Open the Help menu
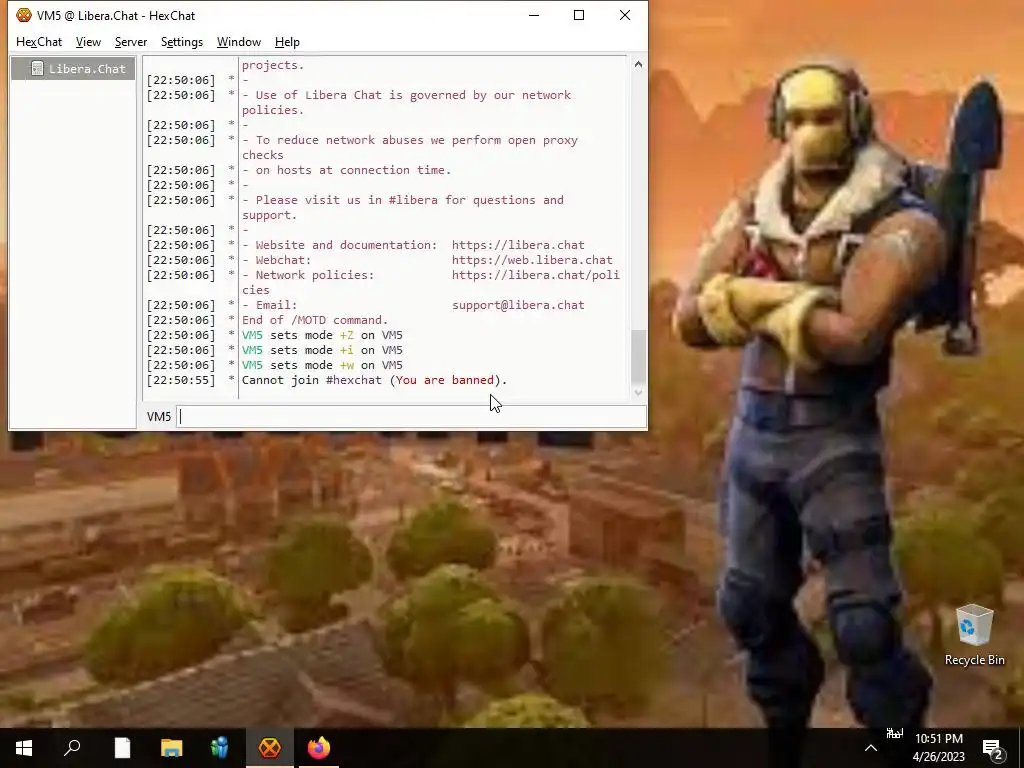 click(x=287, y=42)
